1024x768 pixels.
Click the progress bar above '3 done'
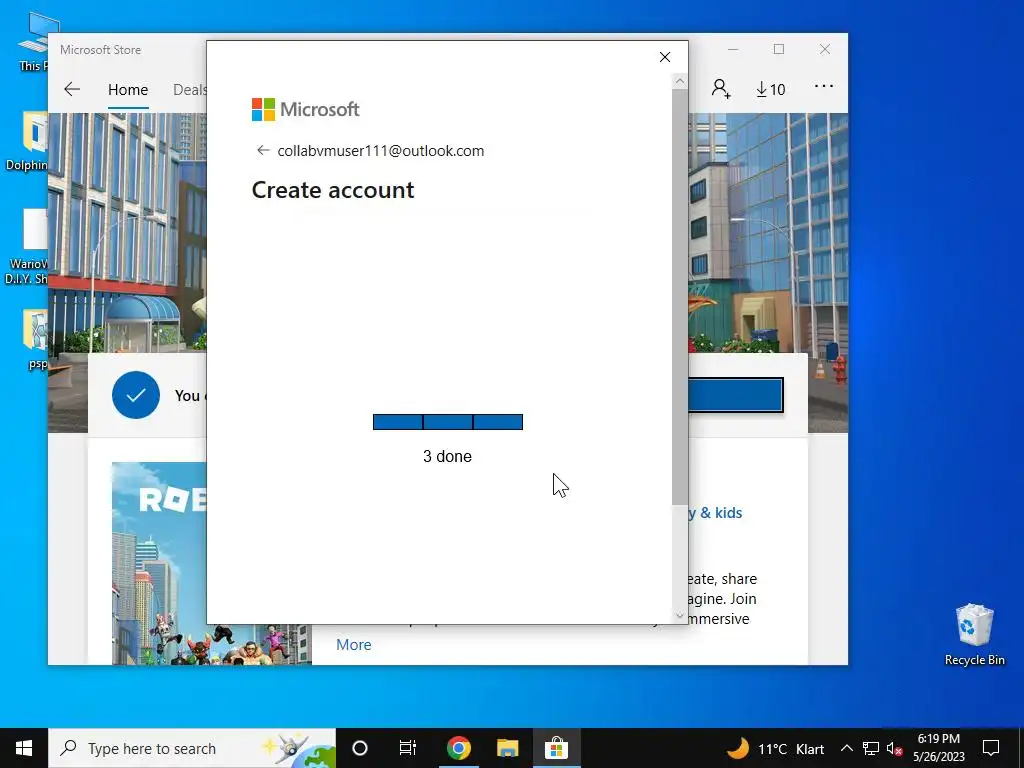click(x=447, y=422)
